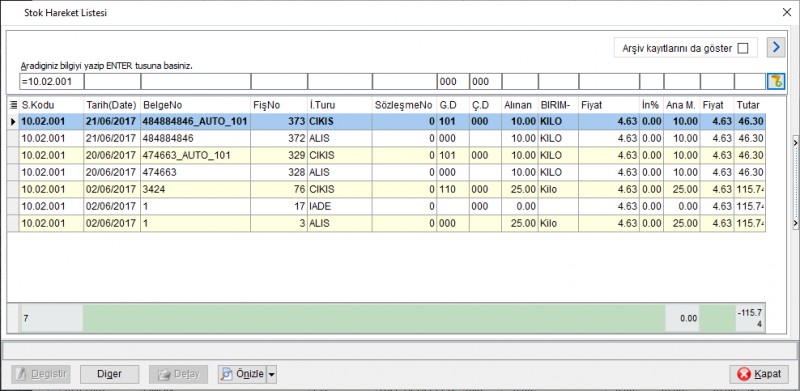Click the Diger button
Image resolution: width=800 pixels, height=391 pixels.
[109, 374]
